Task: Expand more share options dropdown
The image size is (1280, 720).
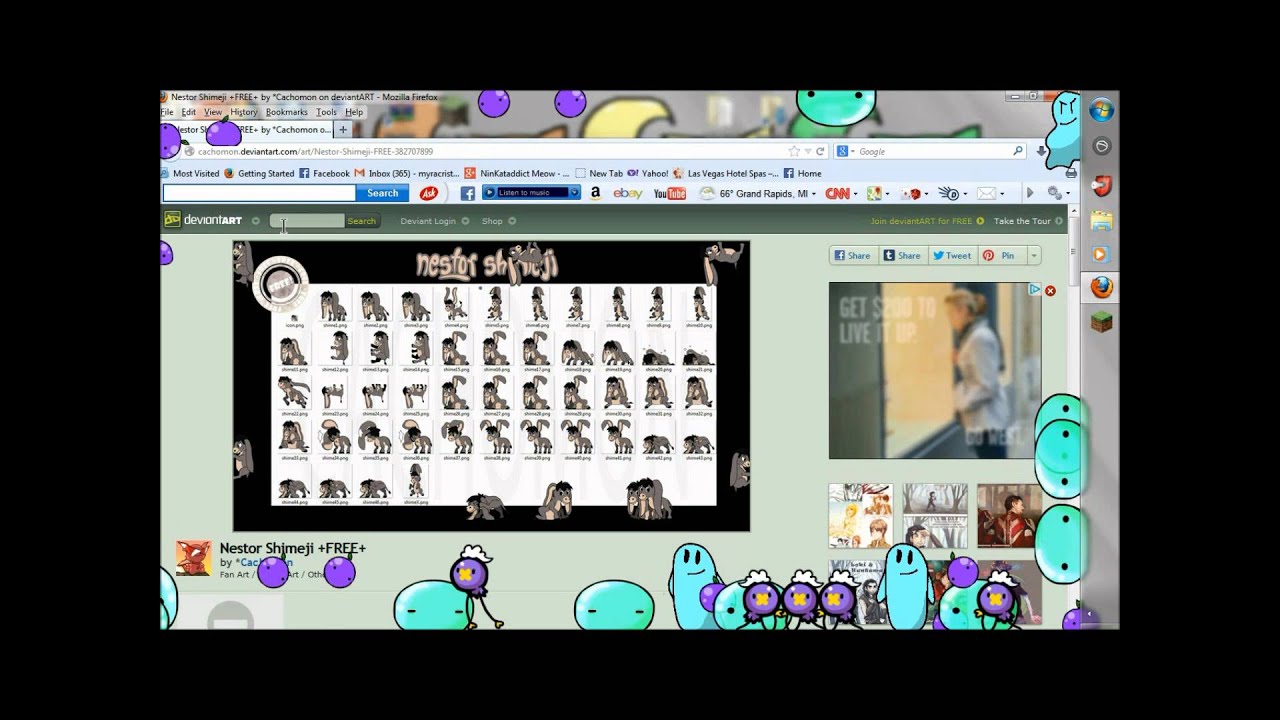Action: [x=1033, y=255]
